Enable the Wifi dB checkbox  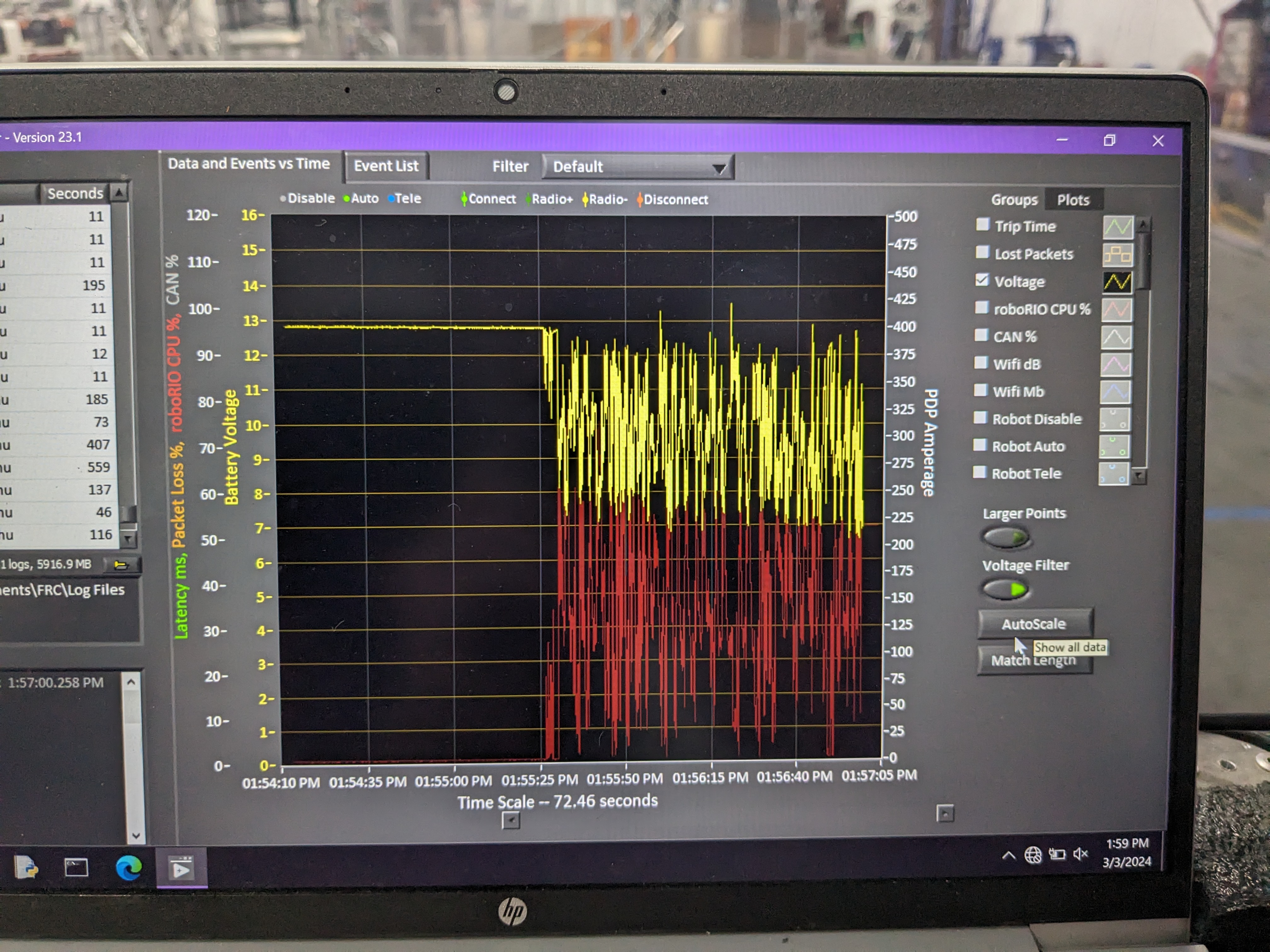point(981,362)
